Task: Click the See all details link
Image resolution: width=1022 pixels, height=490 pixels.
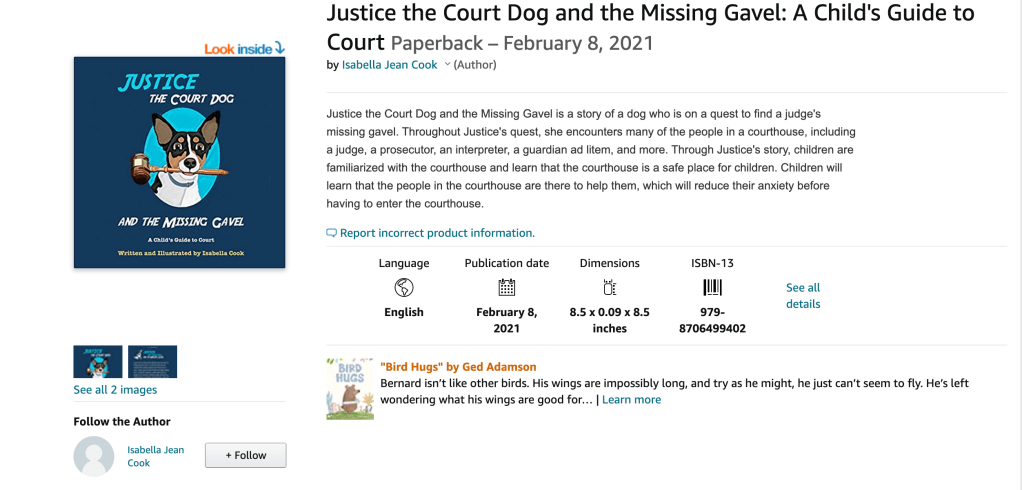Action: [803, 296]
